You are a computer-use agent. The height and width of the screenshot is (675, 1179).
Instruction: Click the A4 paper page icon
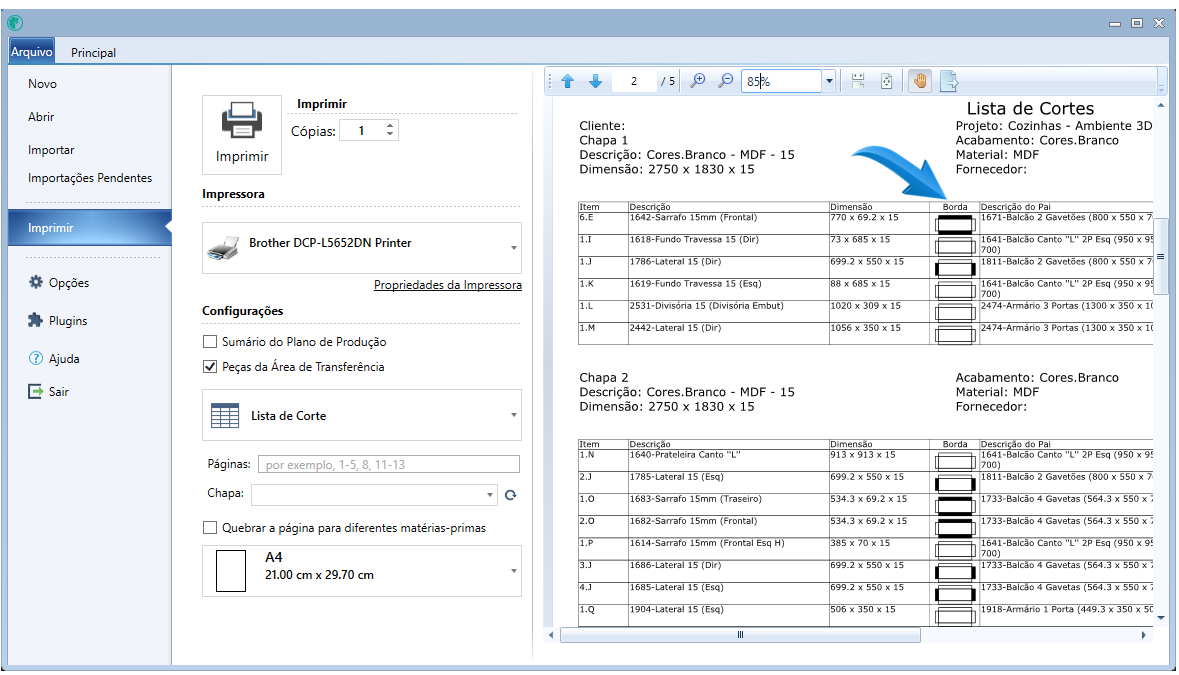(x=231, y=571)
